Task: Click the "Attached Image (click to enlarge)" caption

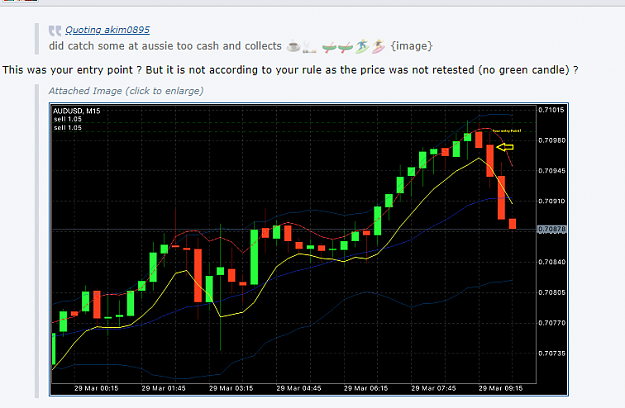Action: pos(126,91)
